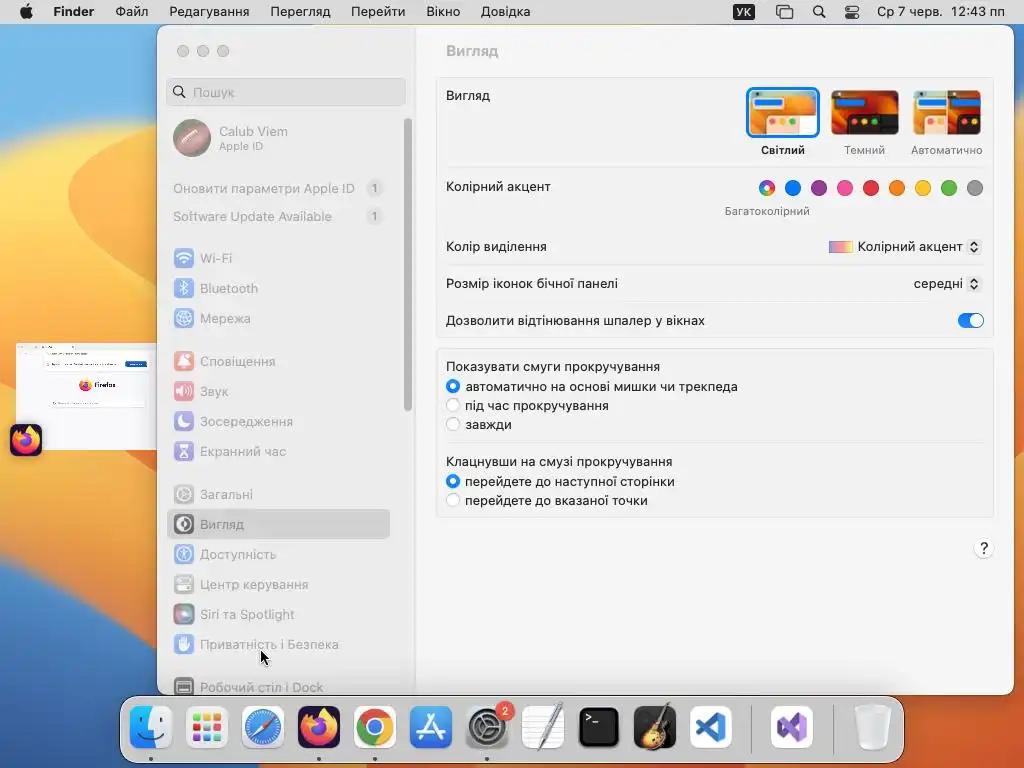This screenshot has height=768, width=1024.
Task: Select the Автоматично appearance thumbnail
Action: (x=946, y=113)
